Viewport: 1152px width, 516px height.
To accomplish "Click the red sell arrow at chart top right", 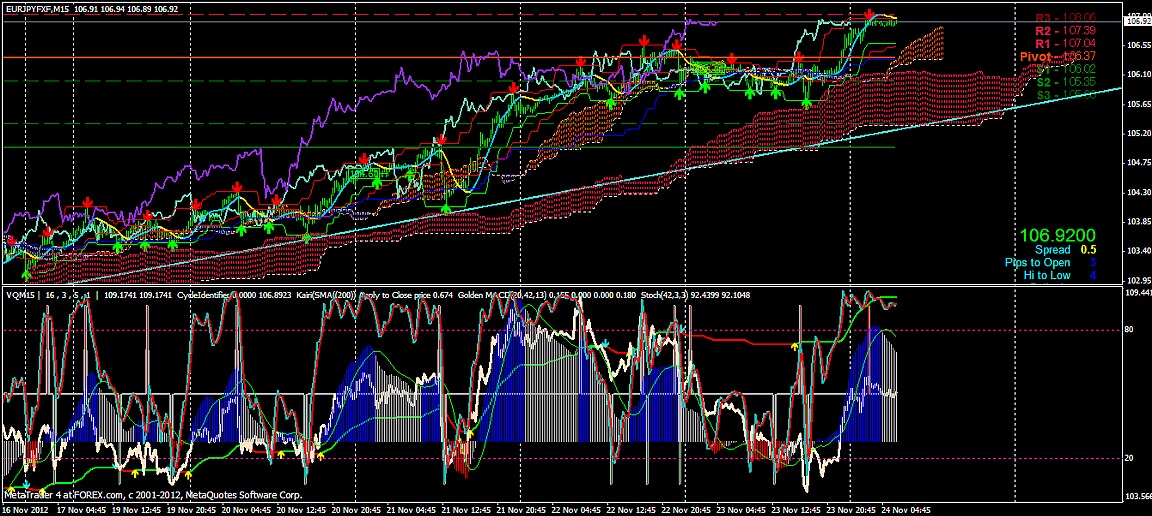I will coord(869,15).
